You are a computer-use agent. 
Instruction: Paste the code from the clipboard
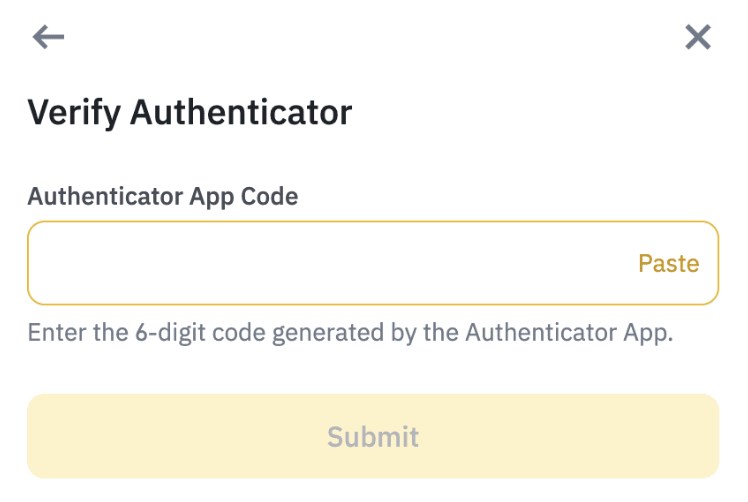coord(668,264)
